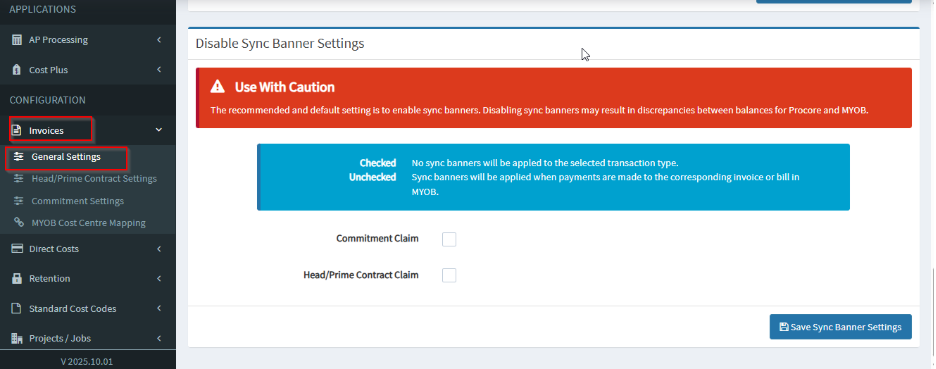The width and height of the screenshot is (936, 369).
Task: Tick the Commitment Claim checkbox
Action: (449, 239)
